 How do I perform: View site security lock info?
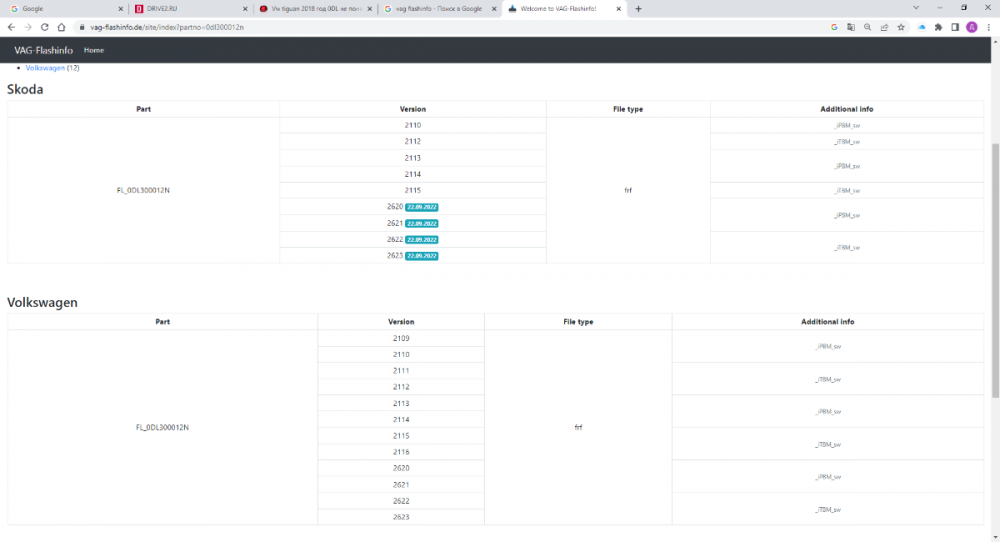(82, 27)
